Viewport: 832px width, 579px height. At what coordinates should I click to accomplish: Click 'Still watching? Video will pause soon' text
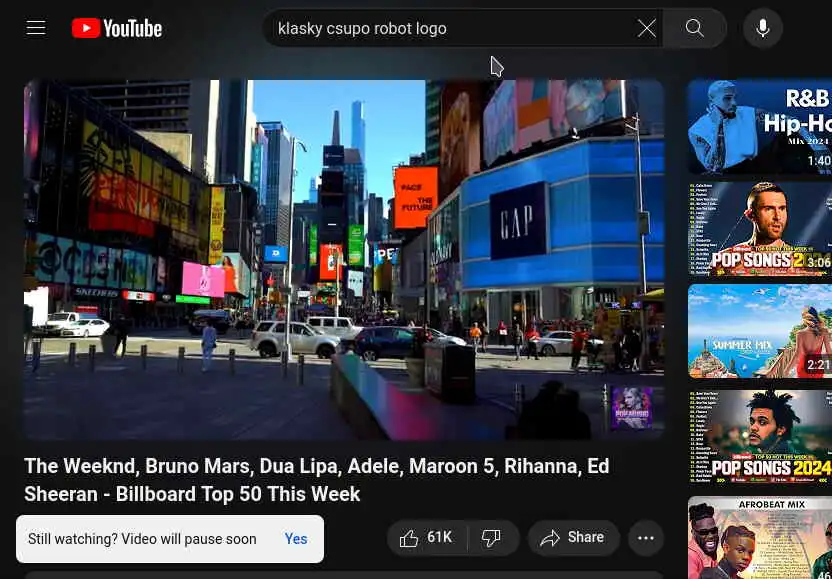tap(142, 539)
